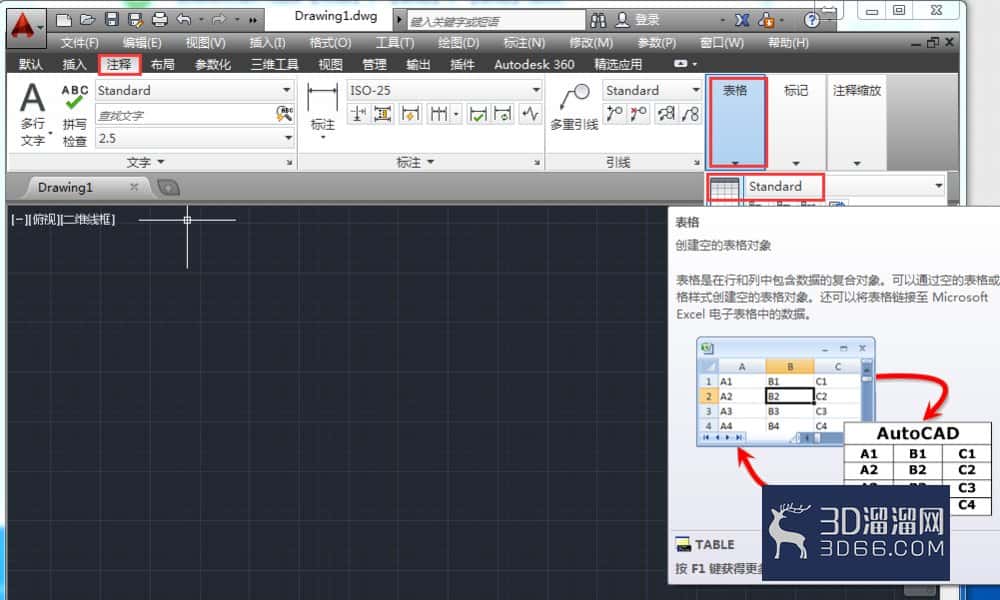This screenshot has width=1000, height=600.
Task: Expand the 注释缩放 ribbon panel
Action: (x=857, y=121)
